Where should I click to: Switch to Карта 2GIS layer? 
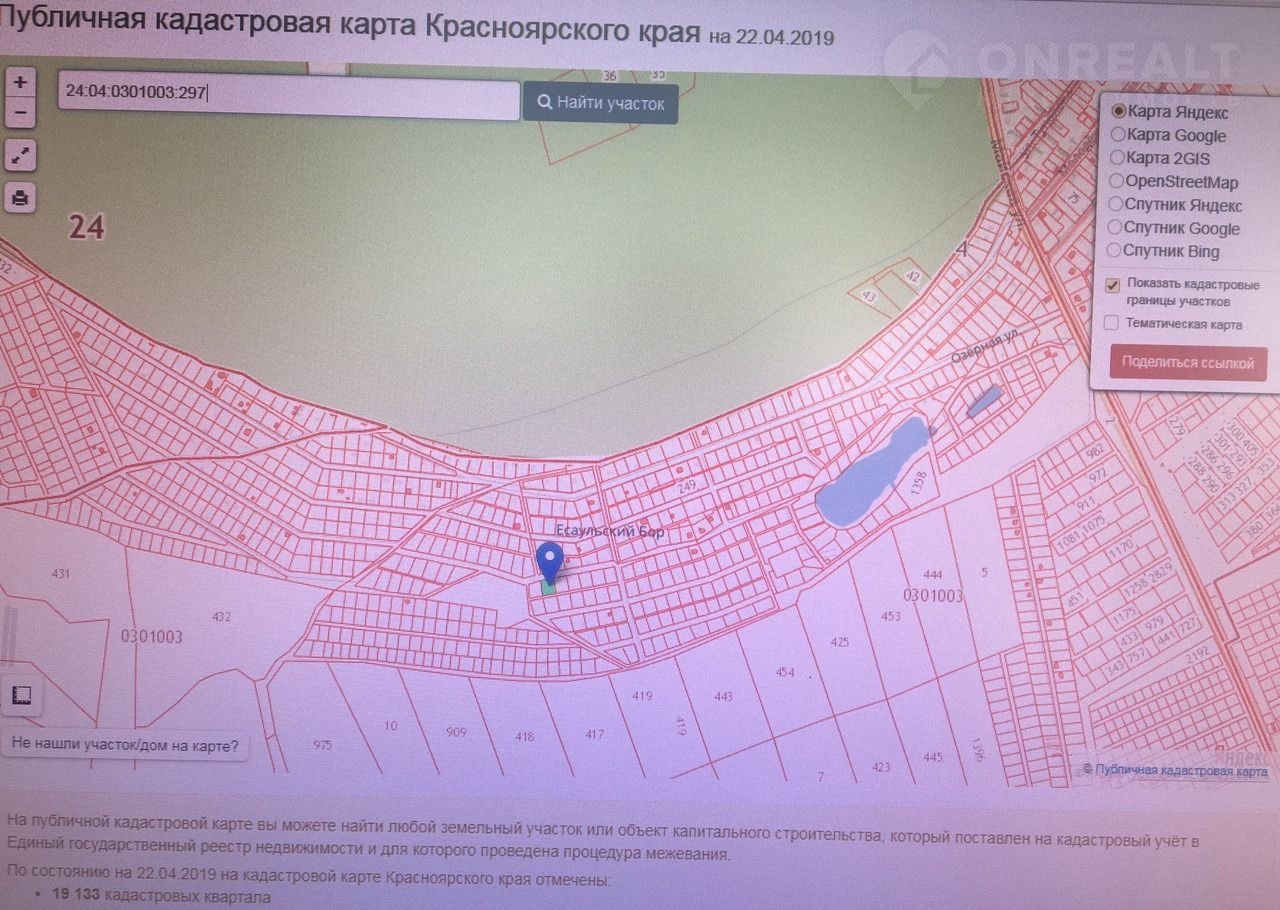(x=1117, y=158)
